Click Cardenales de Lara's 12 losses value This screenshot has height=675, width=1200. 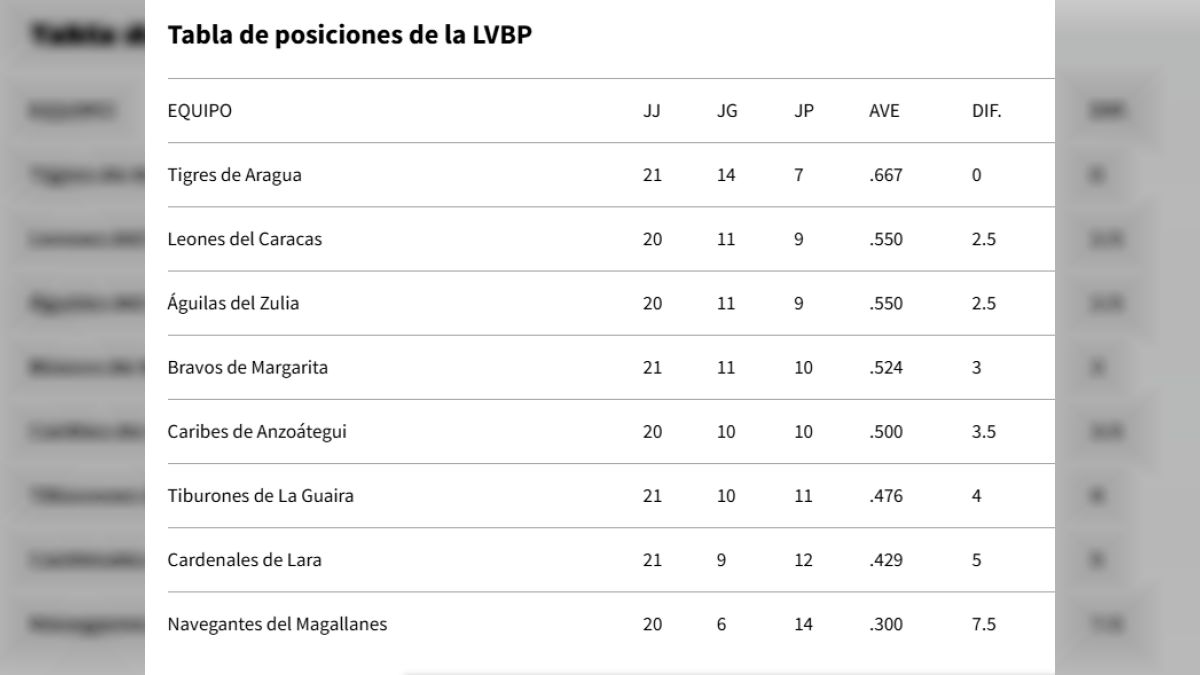pos(804,560)
